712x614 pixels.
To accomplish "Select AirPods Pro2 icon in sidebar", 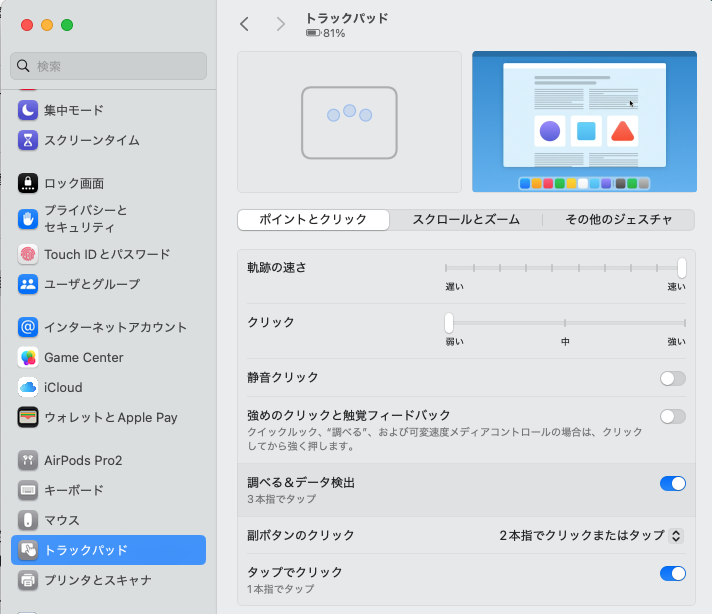I will click(x=28, y=460).
